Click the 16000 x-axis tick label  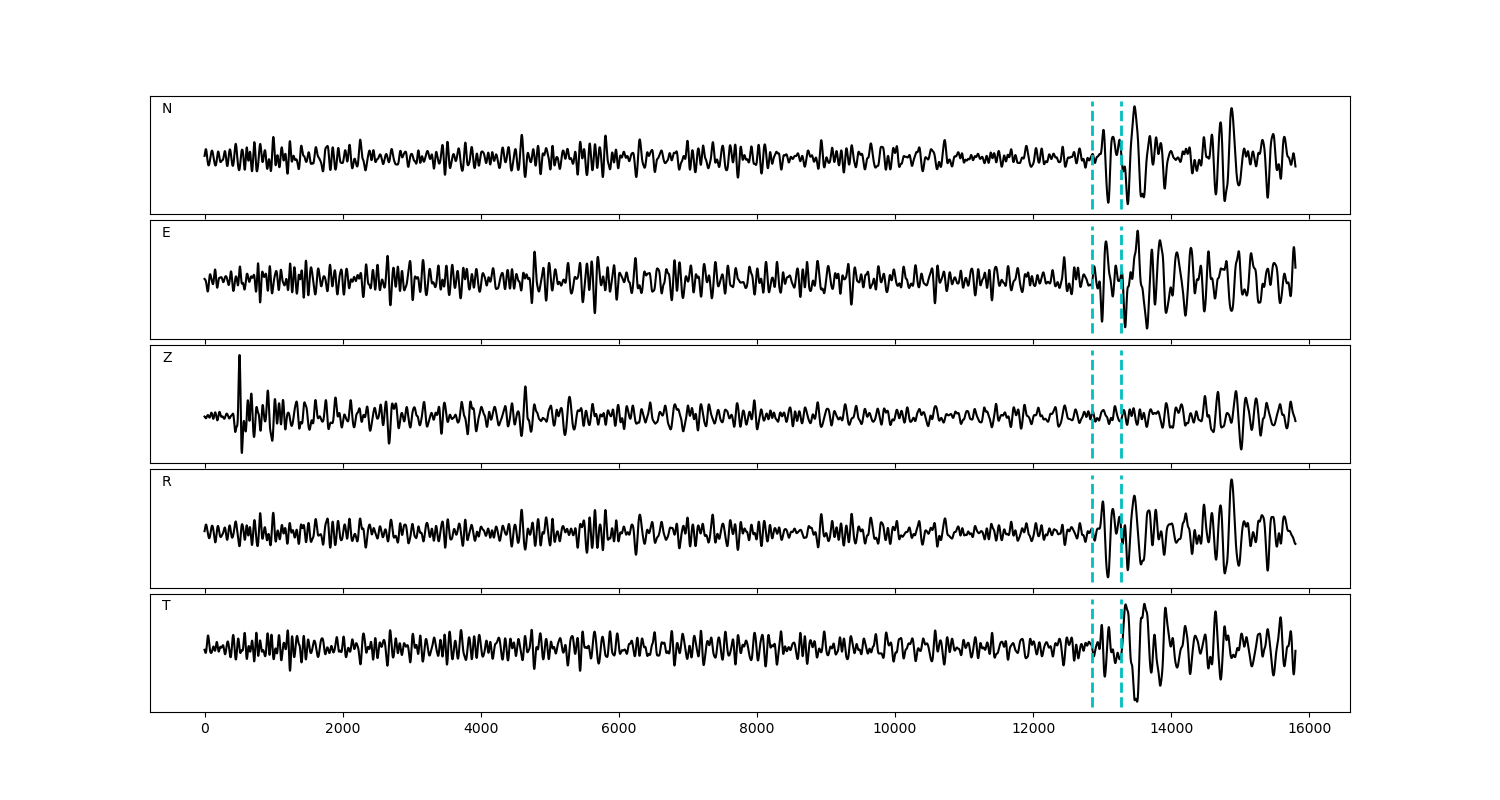(x=1309, y=730)
